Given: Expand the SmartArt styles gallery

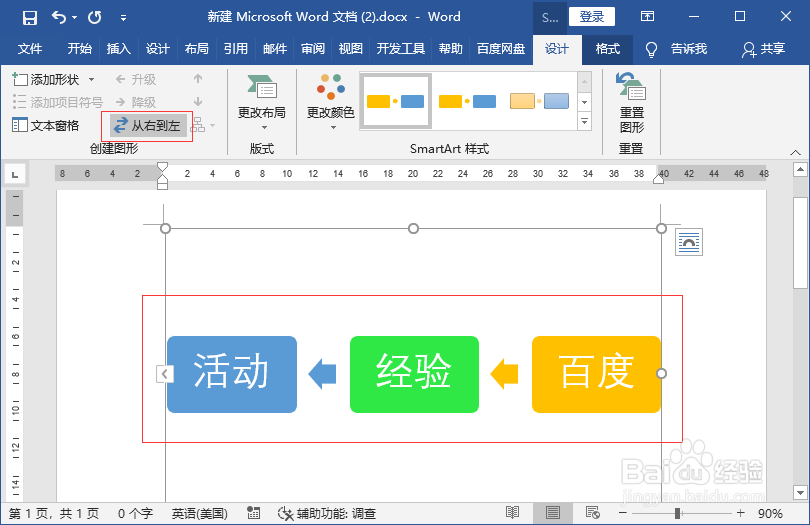Looking at the screenshot, I should 584,121.
